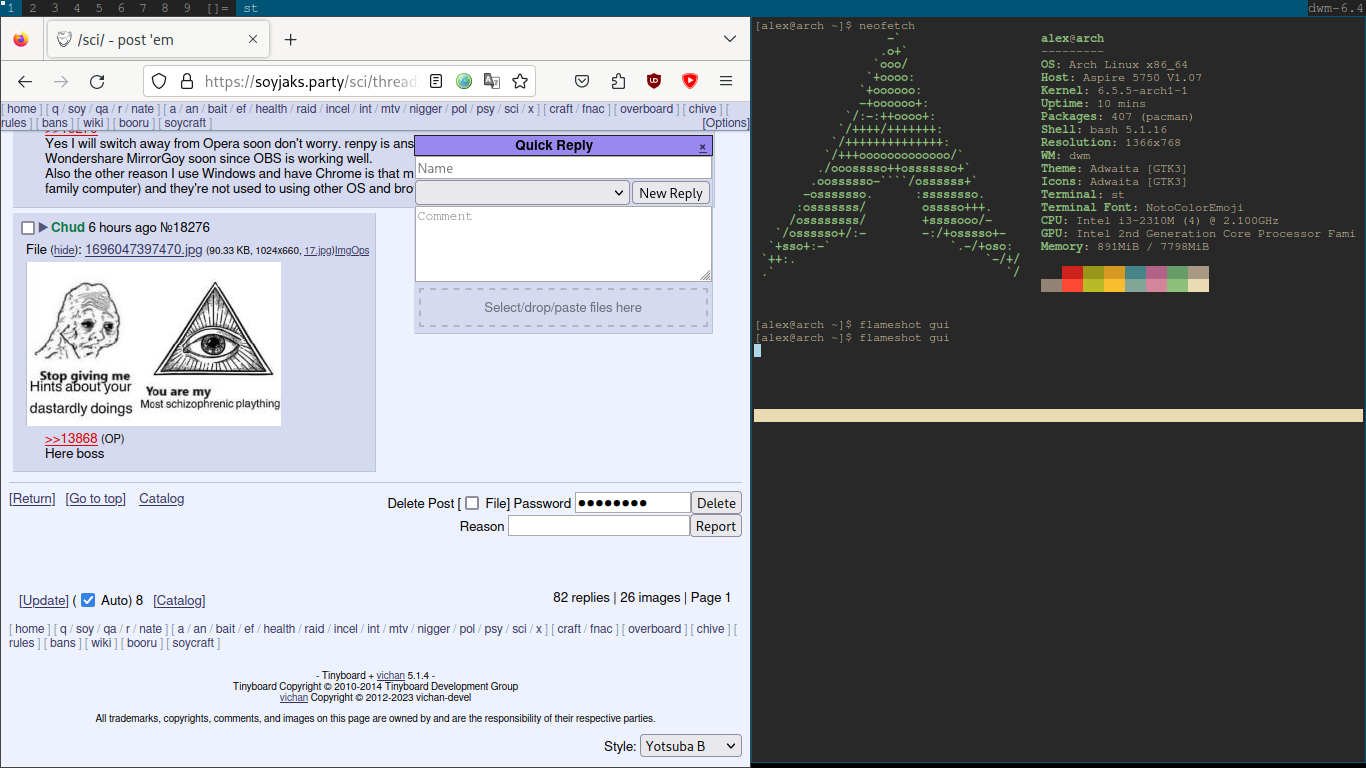Open file link 1696047397470.jpg
The width and height of the screenshot is (1366, 768).
pyautogui.click(x=144, y=250)
